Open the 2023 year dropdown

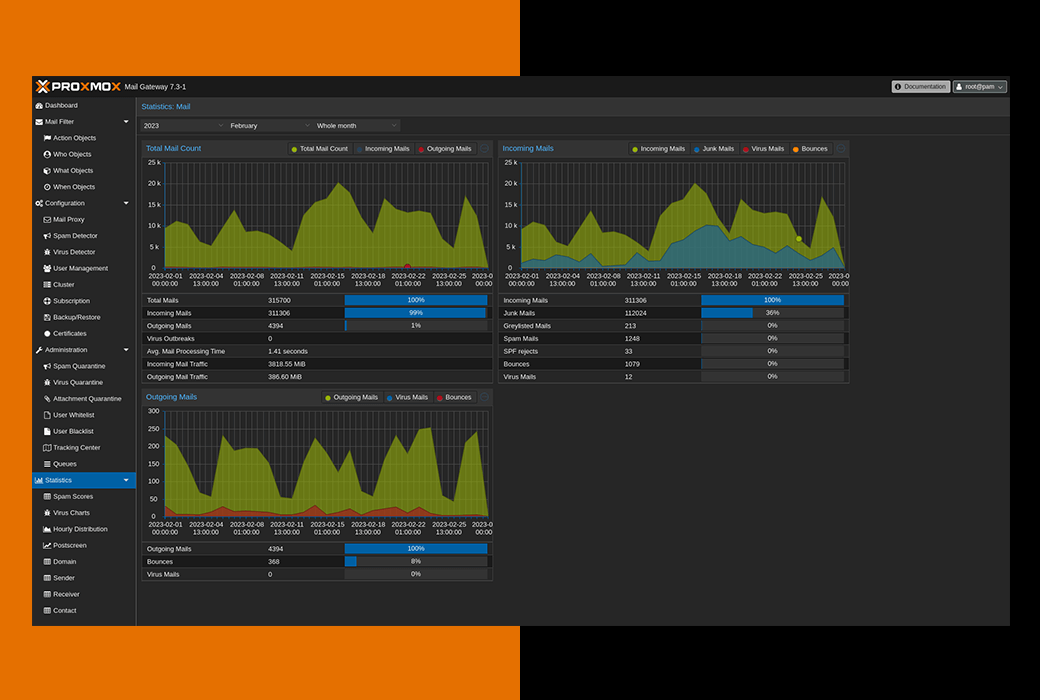(183, 126)
